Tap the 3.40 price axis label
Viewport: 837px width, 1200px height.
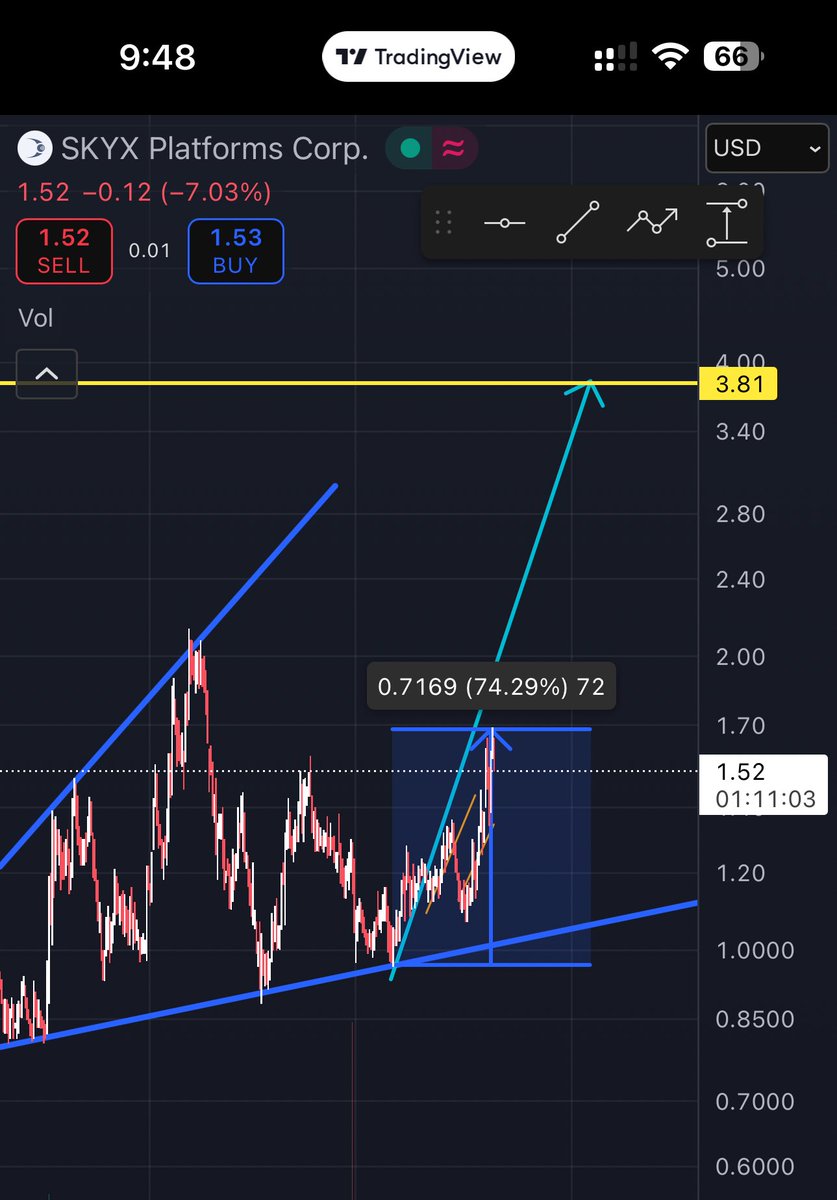740,432
